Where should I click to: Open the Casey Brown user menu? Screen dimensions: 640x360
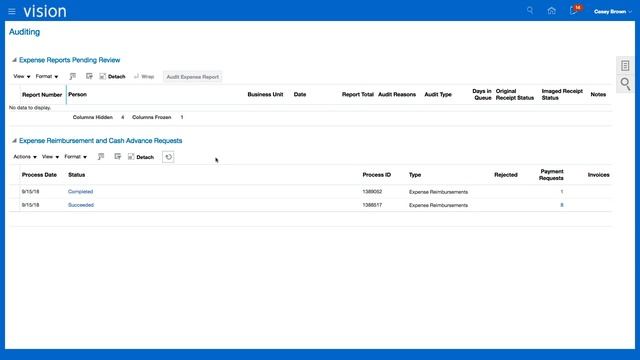(x=613, y=11)
